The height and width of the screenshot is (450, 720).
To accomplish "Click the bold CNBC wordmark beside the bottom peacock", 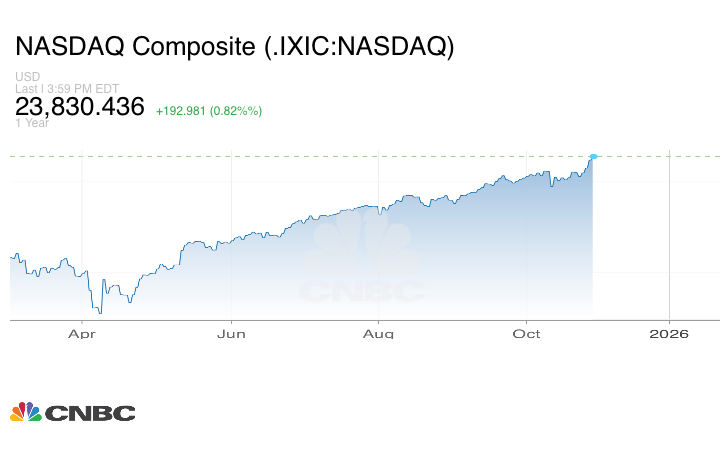I will point(89,413).
